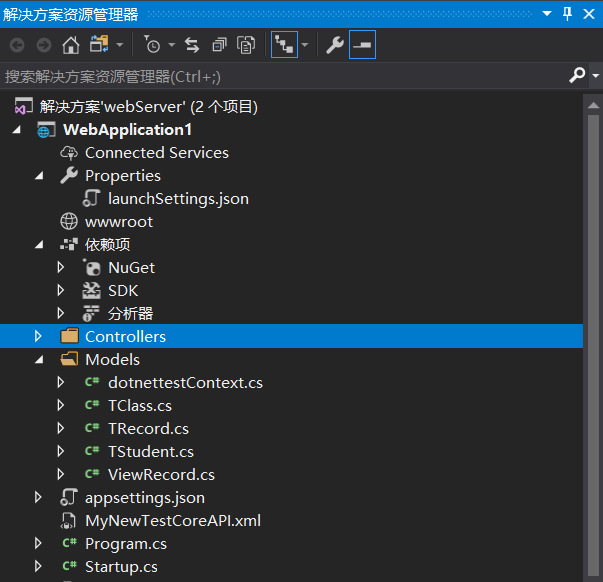603x582 pixels.
Task: Expand Program.cs node
Action: coord(38,543)
